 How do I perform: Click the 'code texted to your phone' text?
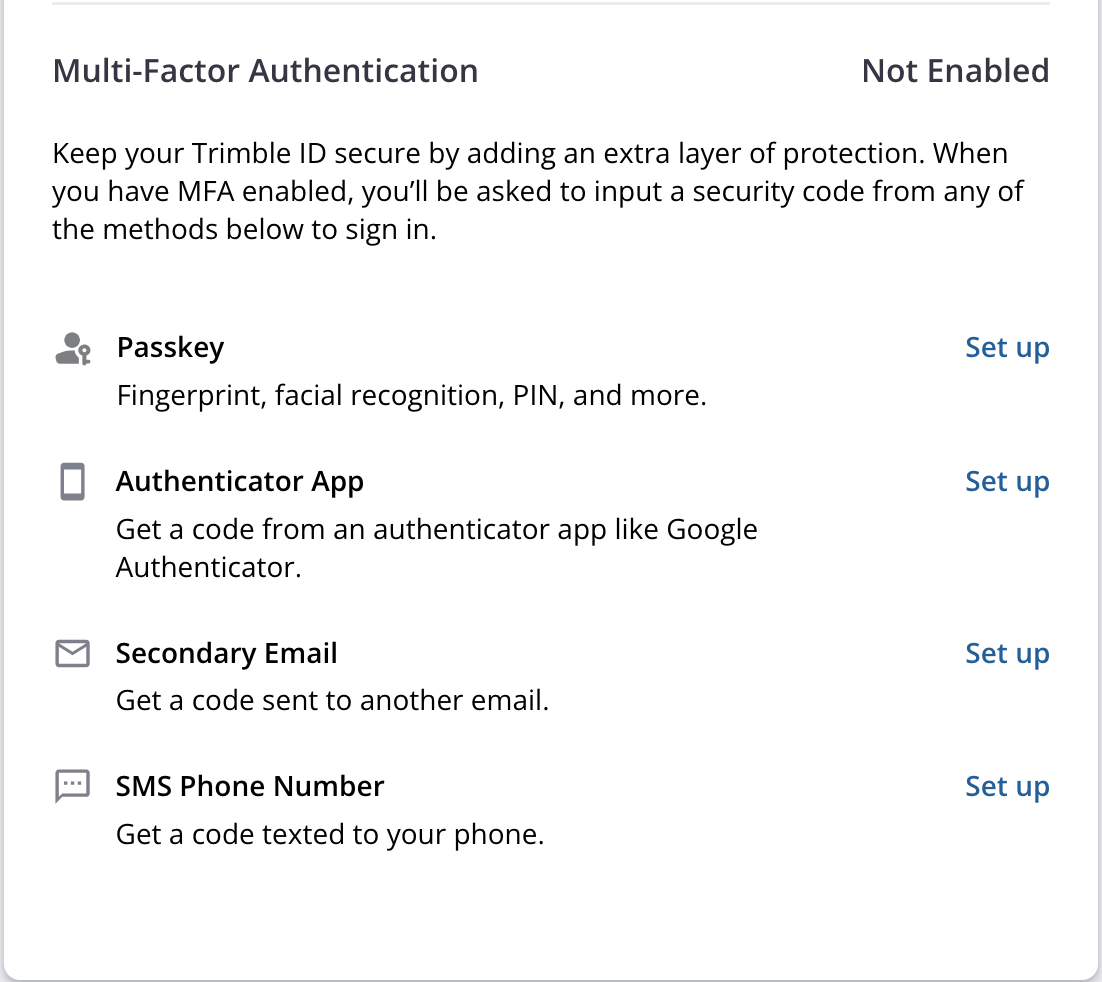click(330, 834)
